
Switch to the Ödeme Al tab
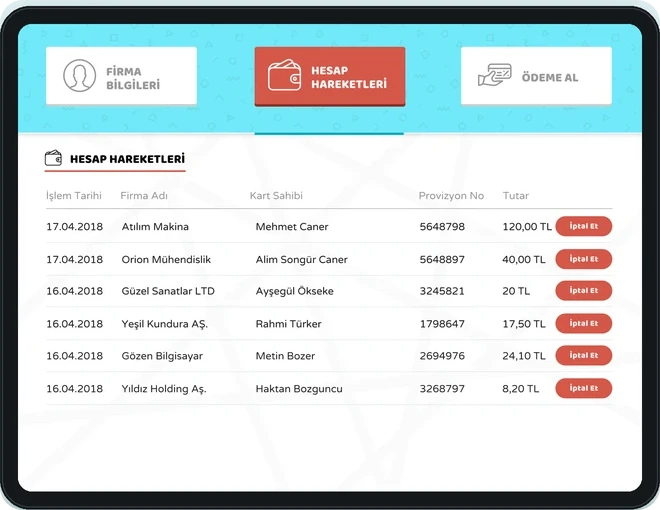536,76
